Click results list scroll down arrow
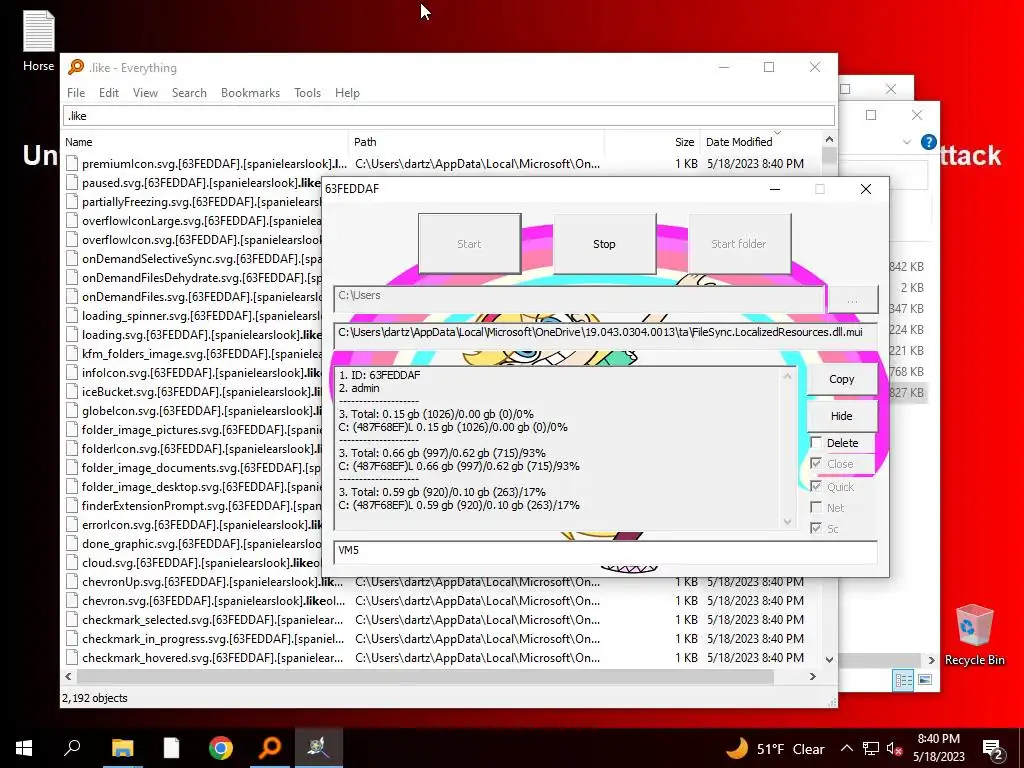The image size is (1024, 768). 829,660
